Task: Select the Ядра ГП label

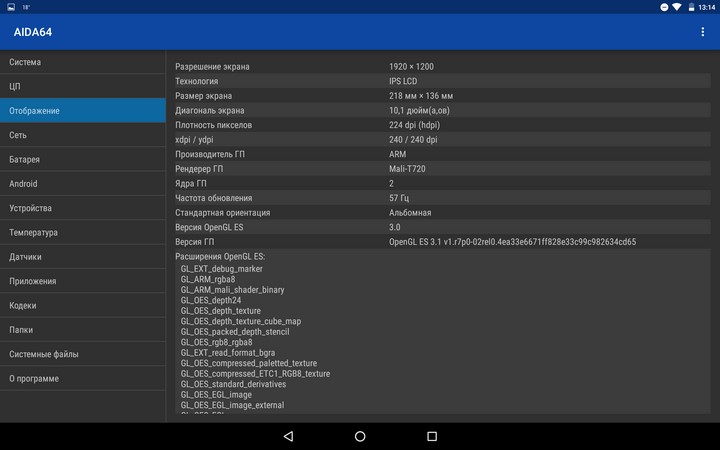Action: 191,184
